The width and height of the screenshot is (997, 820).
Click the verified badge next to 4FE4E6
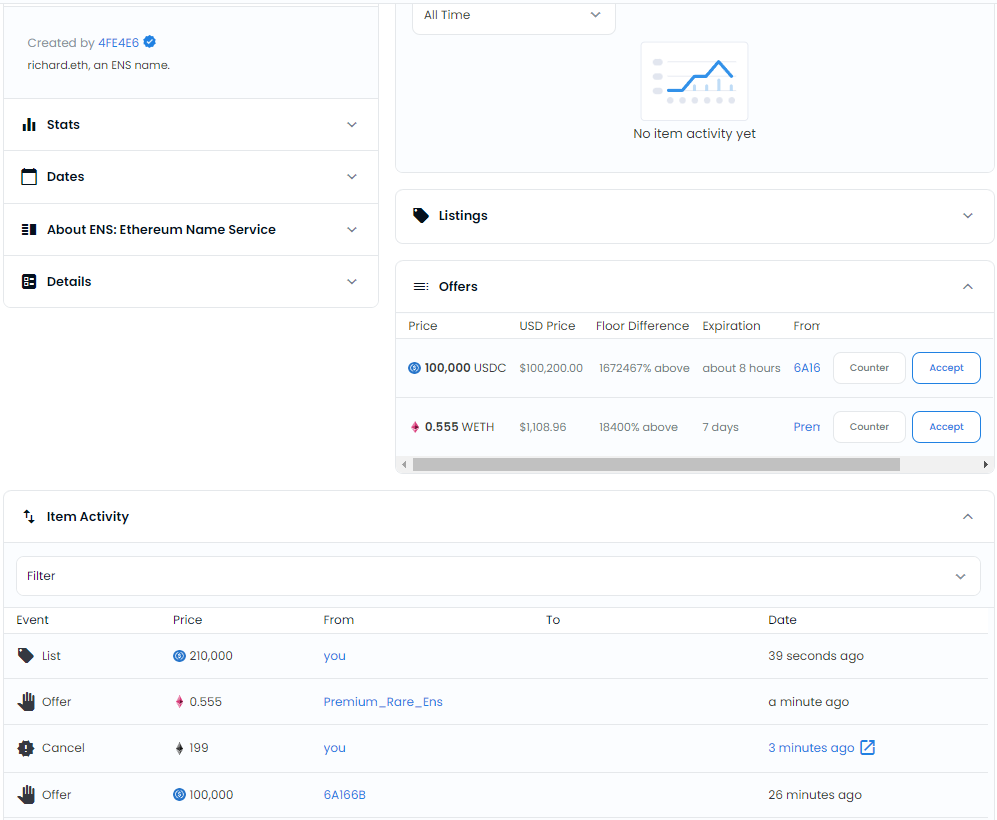click(x=149, y=42)
